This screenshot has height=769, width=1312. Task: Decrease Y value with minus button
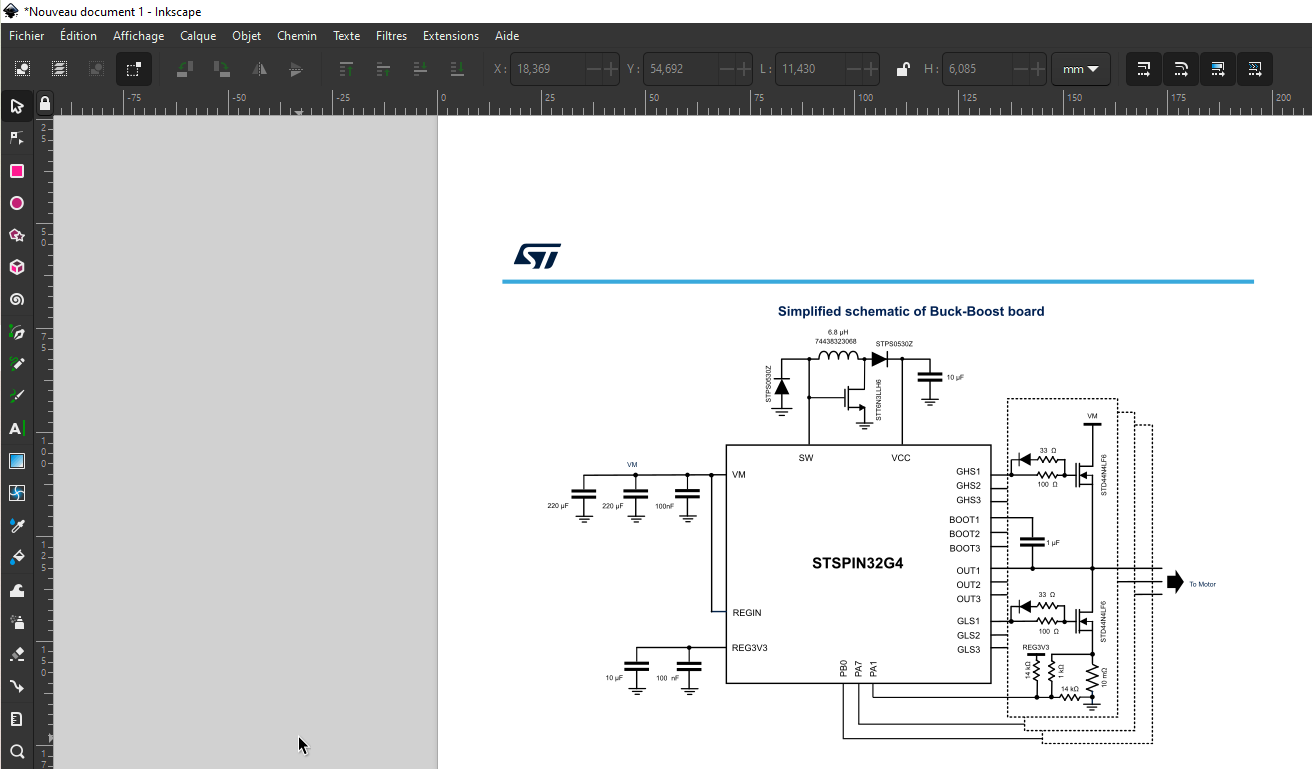725,69
